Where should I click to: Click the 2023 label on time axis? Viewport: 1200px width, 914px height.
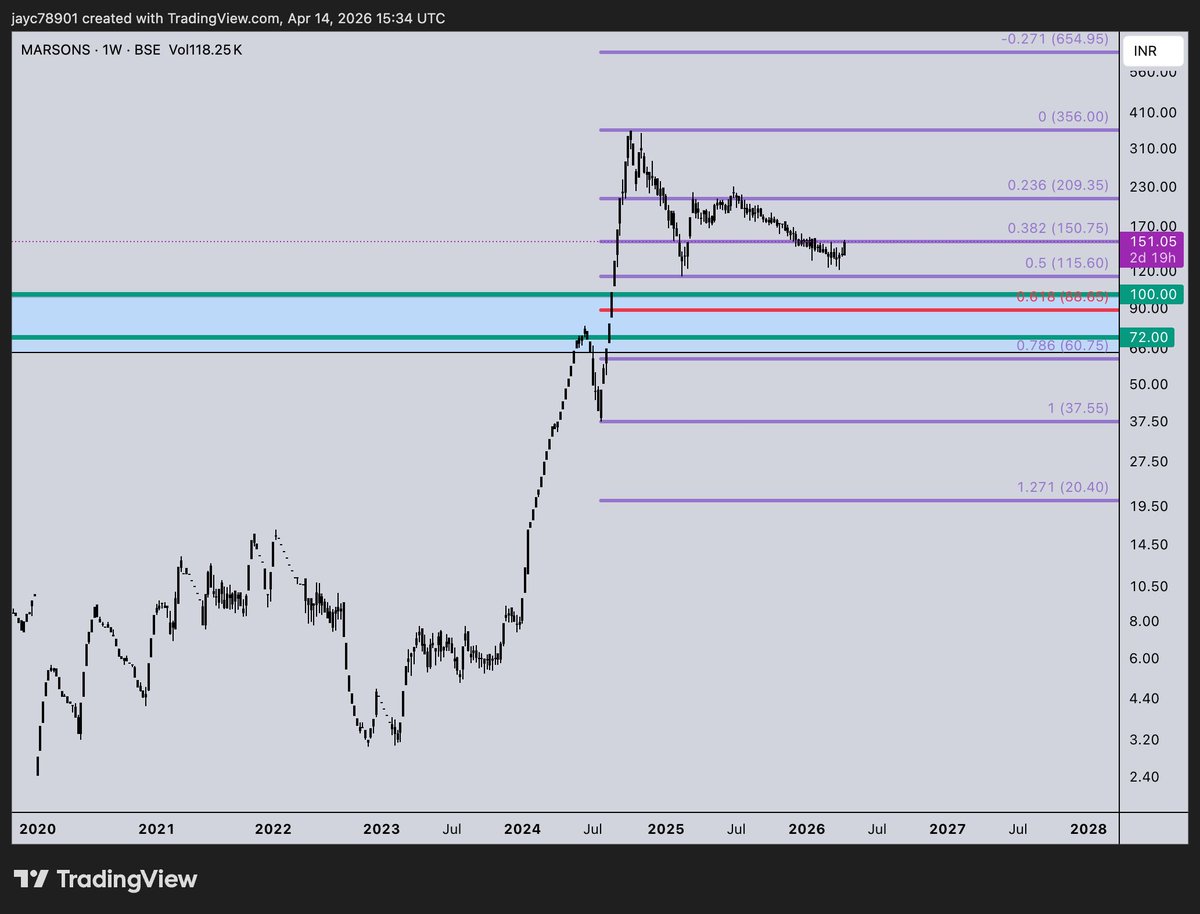coord(382,829)
